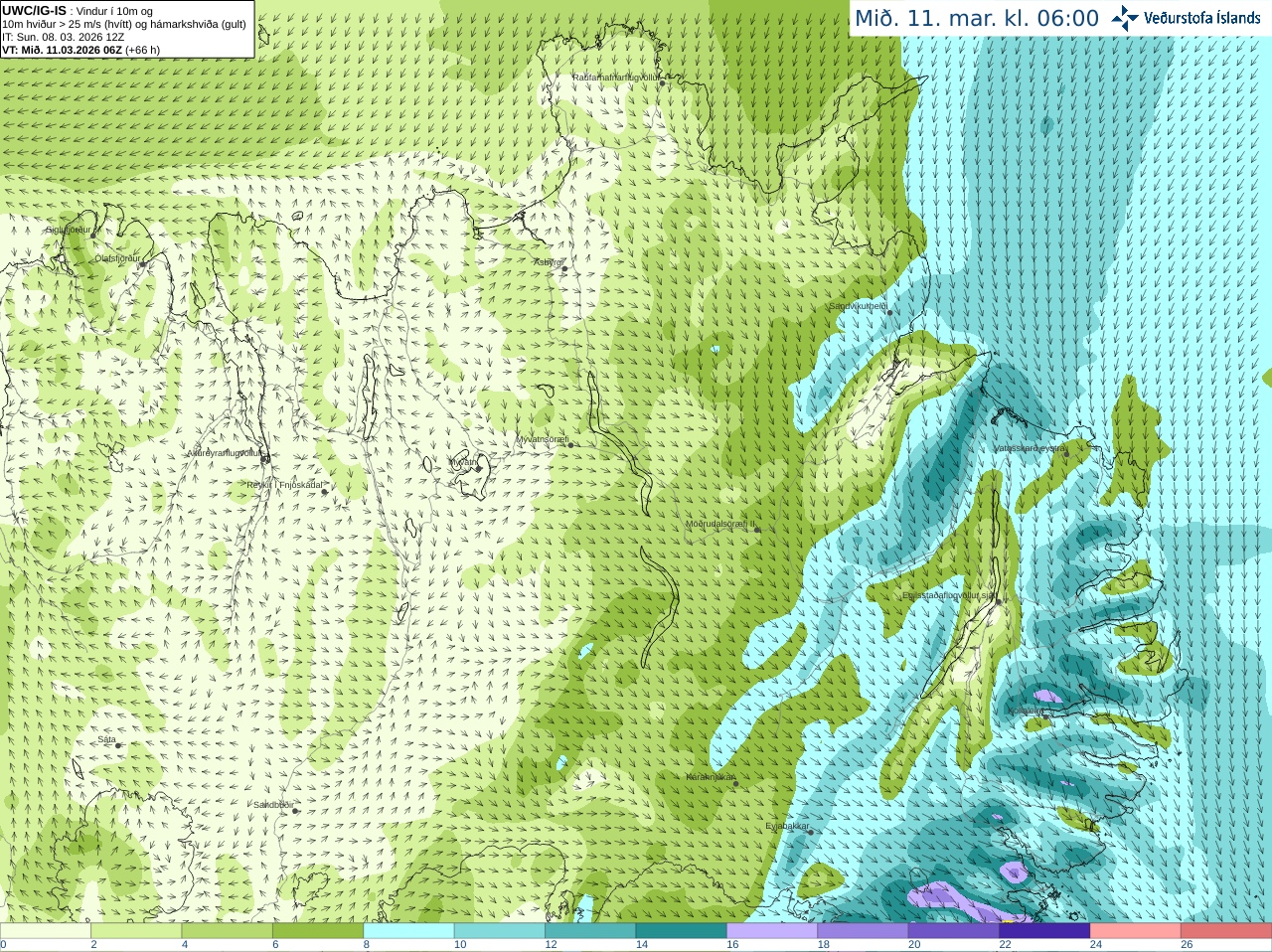The width and height of the screenshot is (1272, 952).
Task: Click the 'UWC/IG-IS' model title text
Action: 35,10
